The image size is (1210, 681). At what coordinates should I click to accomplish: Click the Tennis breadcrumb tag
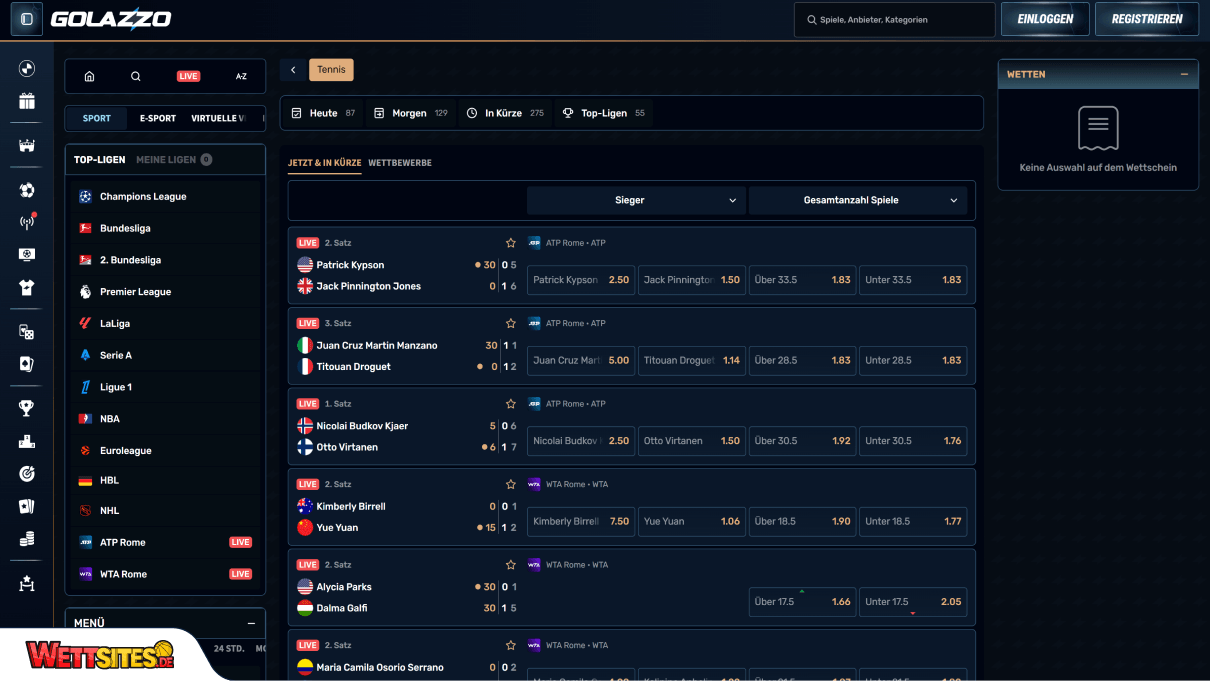click(332, 70)
